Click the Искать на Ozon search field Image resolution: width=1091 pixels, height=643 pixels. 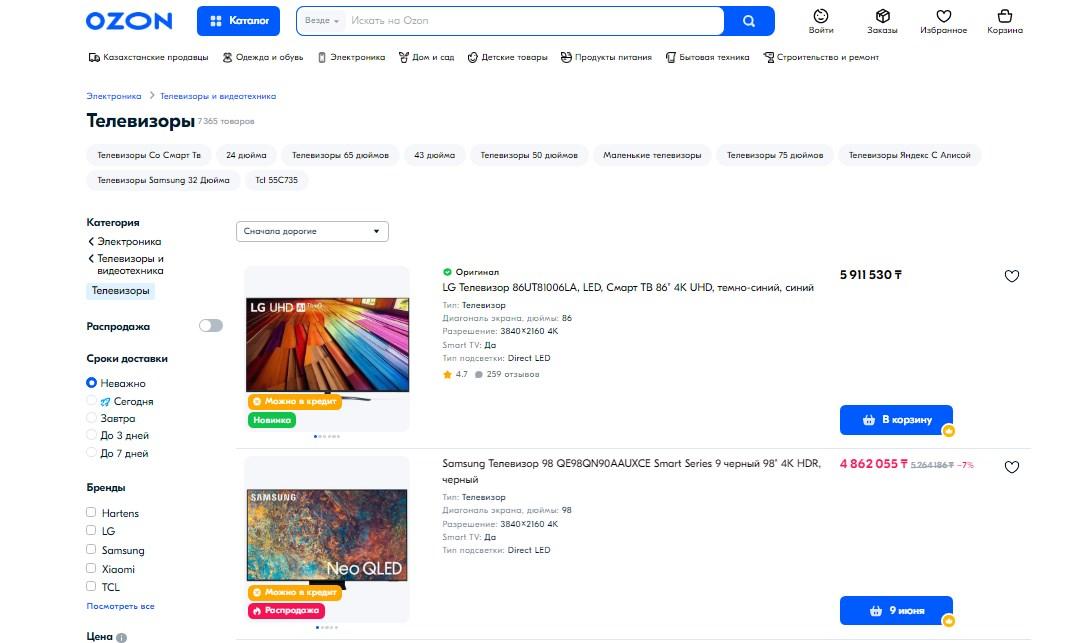[x=532, y=21]
